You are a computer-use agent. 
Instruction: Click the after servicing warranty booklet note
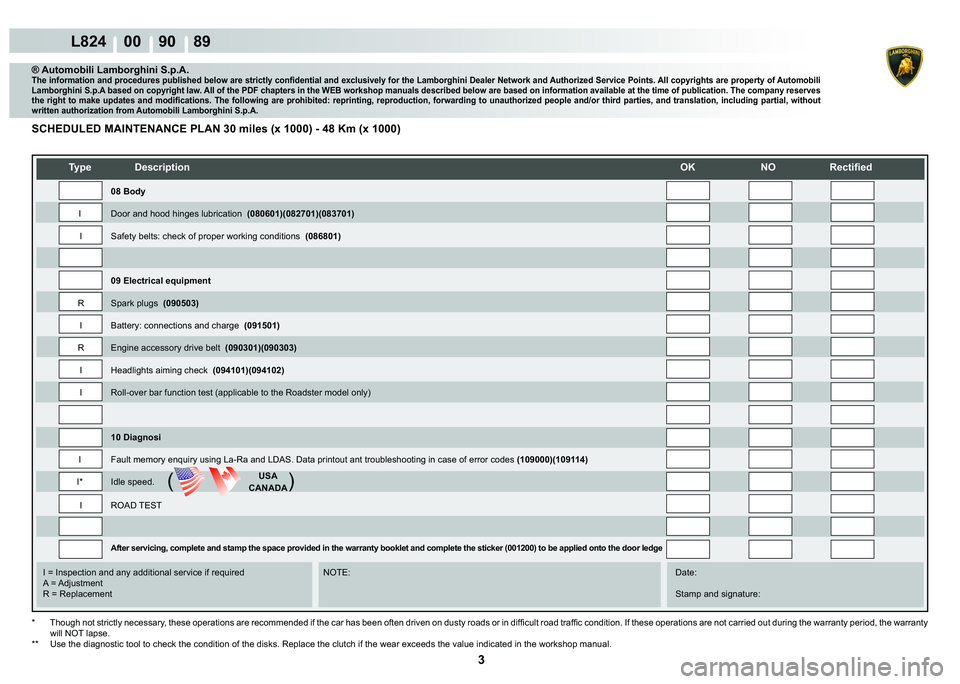click(x=386, y=548)
